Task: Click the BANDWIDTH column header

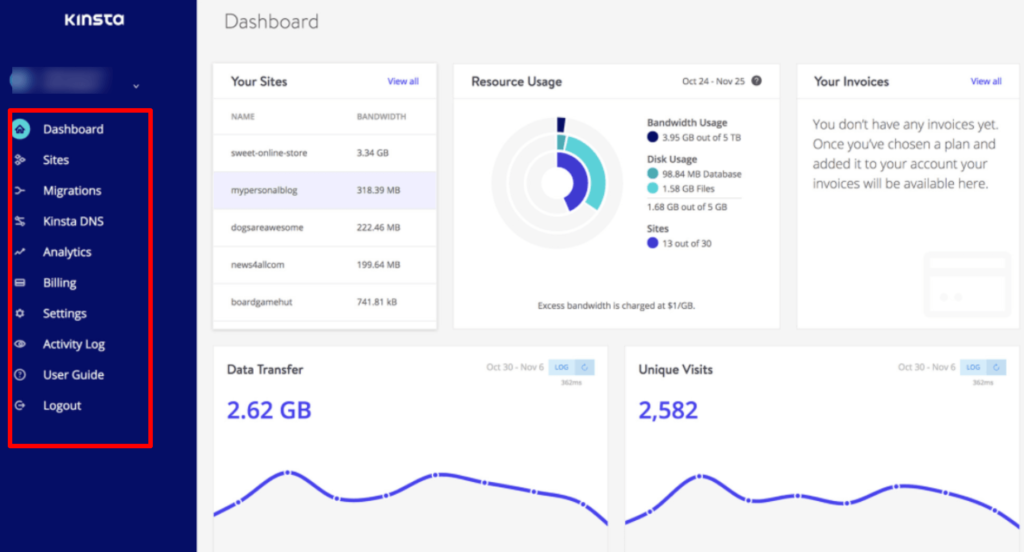Action: click(x=381, y=116)
